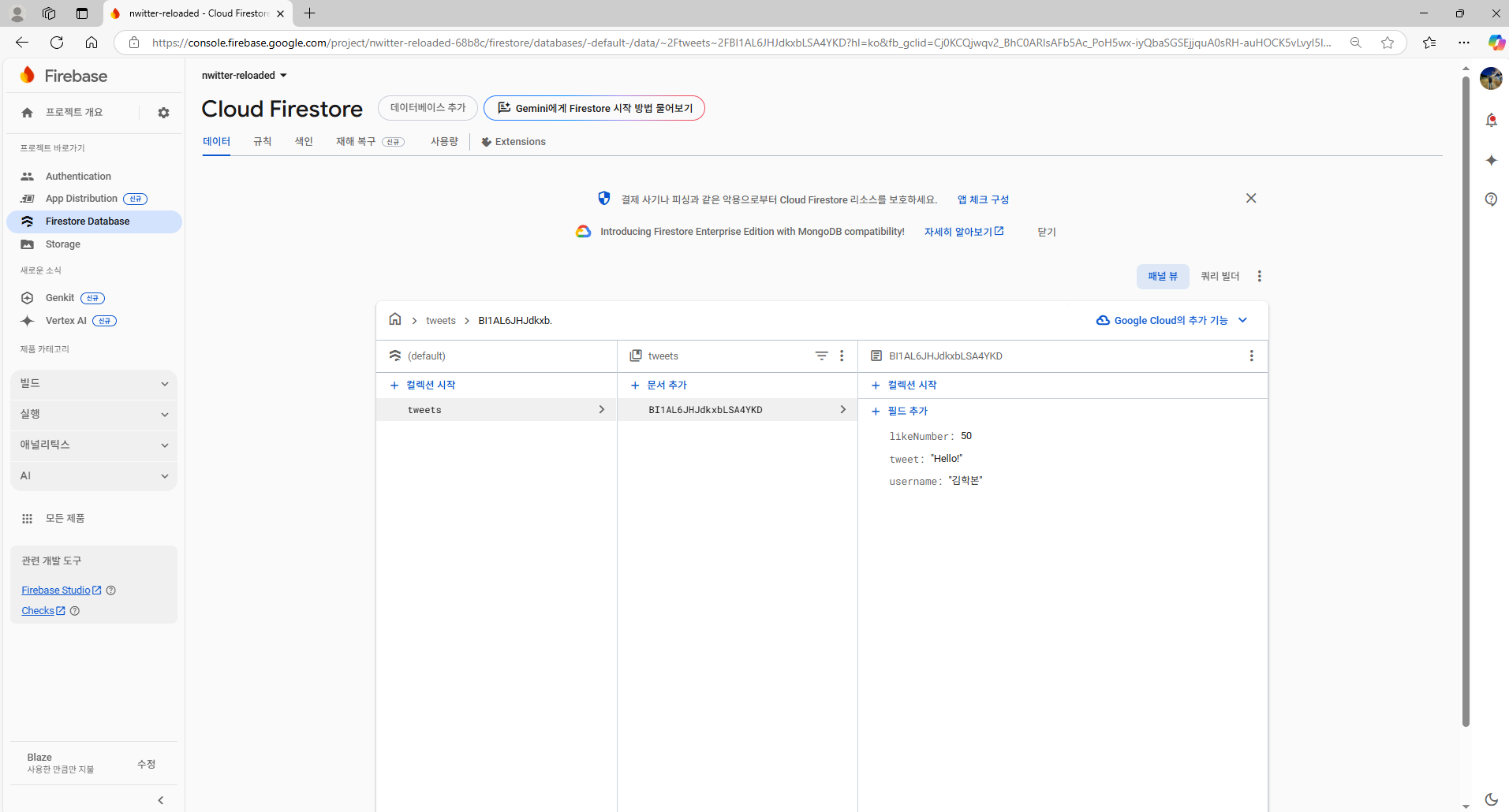Image resolution: width=1509 pixels, height=812 pixels.
Task: Switch to the 규칙 tab
Action: click(263, 141)
